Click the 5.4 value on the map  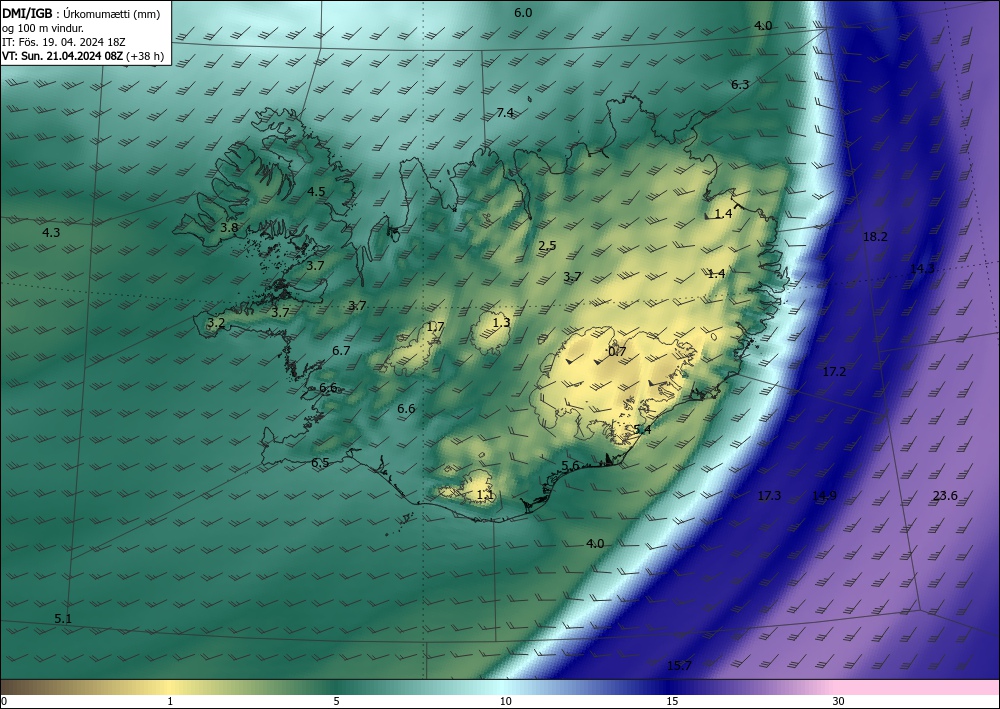[x=642, y=430]
